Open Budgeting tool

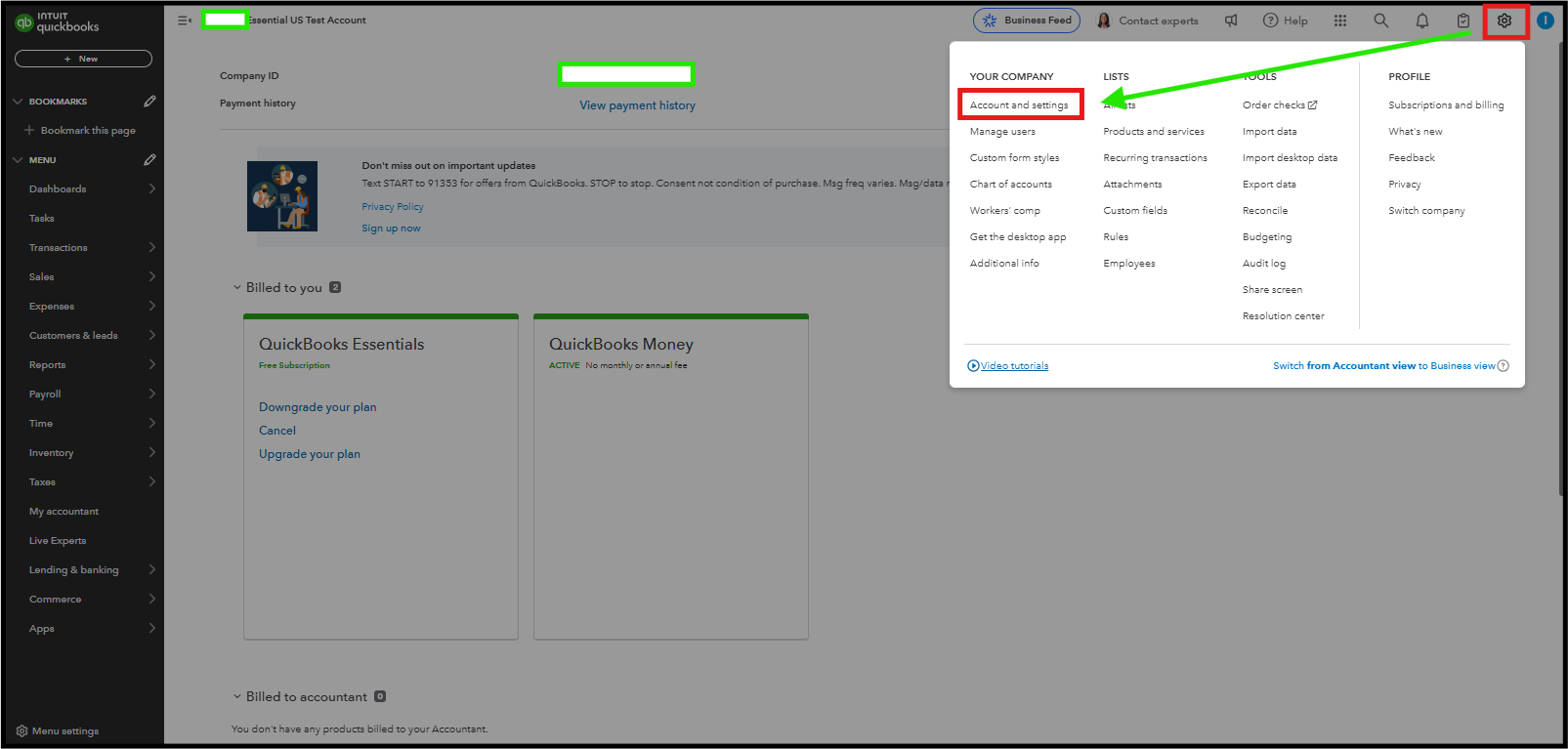click(x=1267, y=237)
